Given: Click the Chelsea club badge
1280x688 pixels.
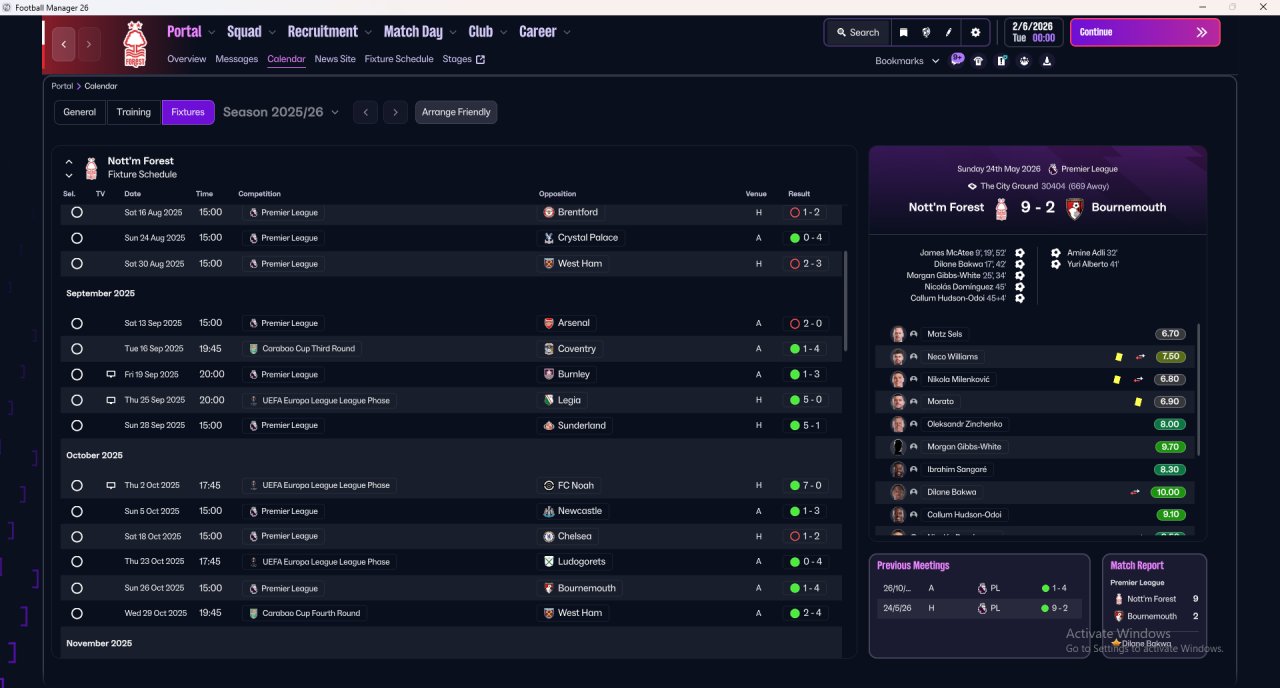Looking at the screenshot, I should (548, 536).
